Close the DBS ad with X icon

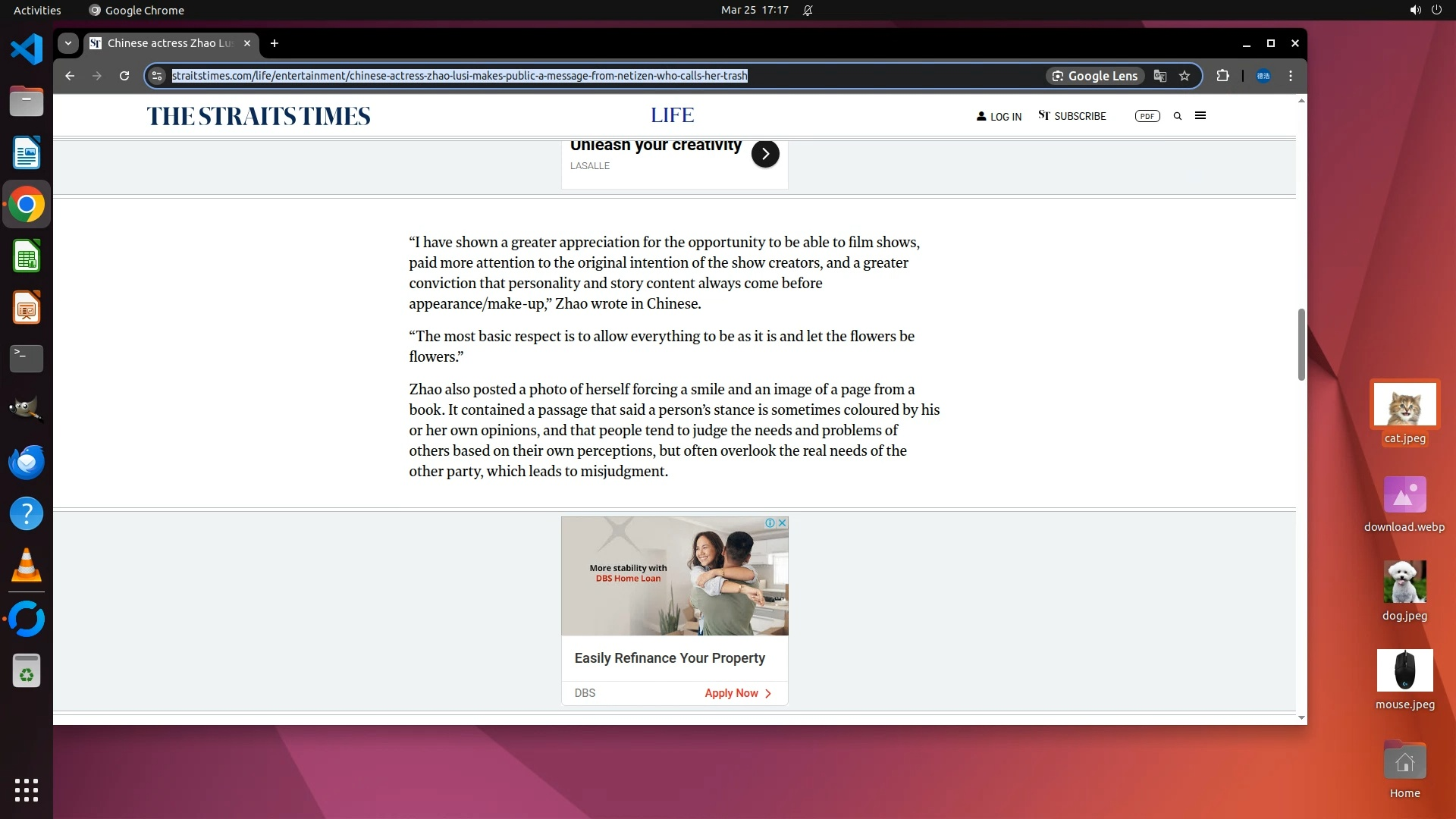(782, 523)
